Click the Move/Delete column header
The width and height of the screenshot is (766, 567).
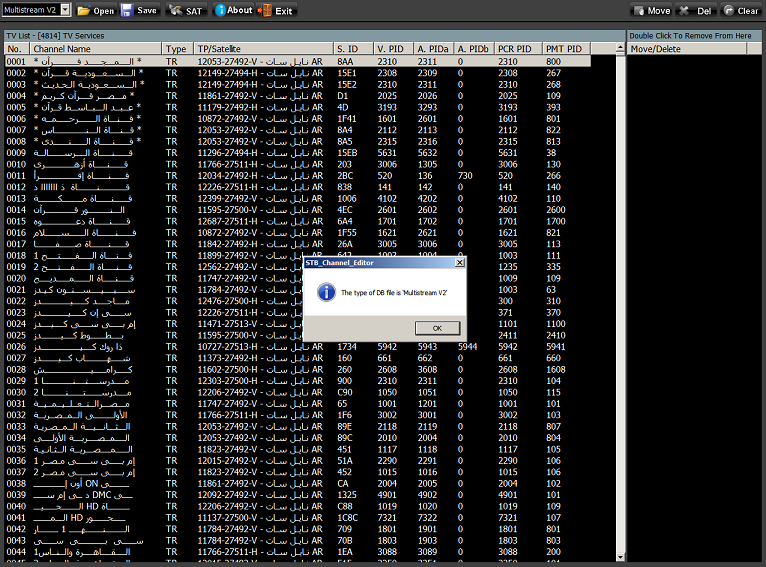tap(687, 49)
